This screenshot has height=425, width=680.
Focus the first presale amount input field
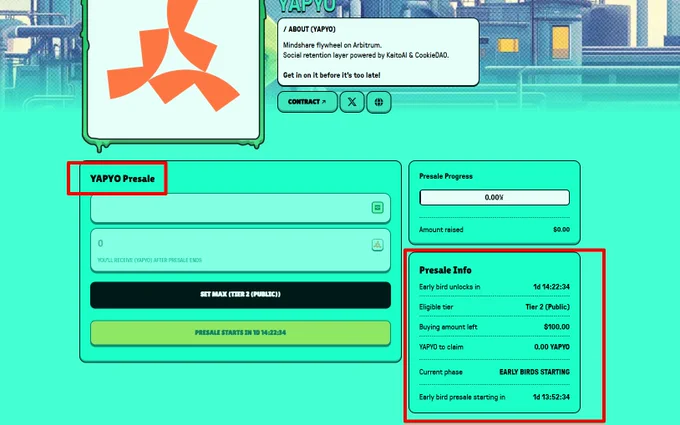[240, 208]
